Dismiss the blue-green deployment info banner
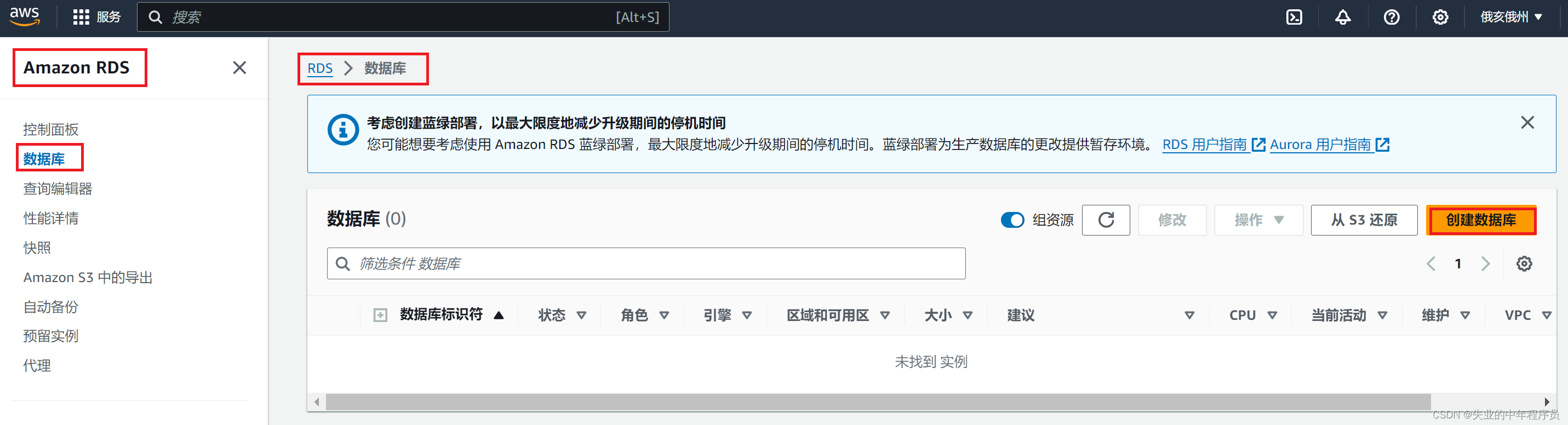1568x425 pixels. coord(1527,122)
